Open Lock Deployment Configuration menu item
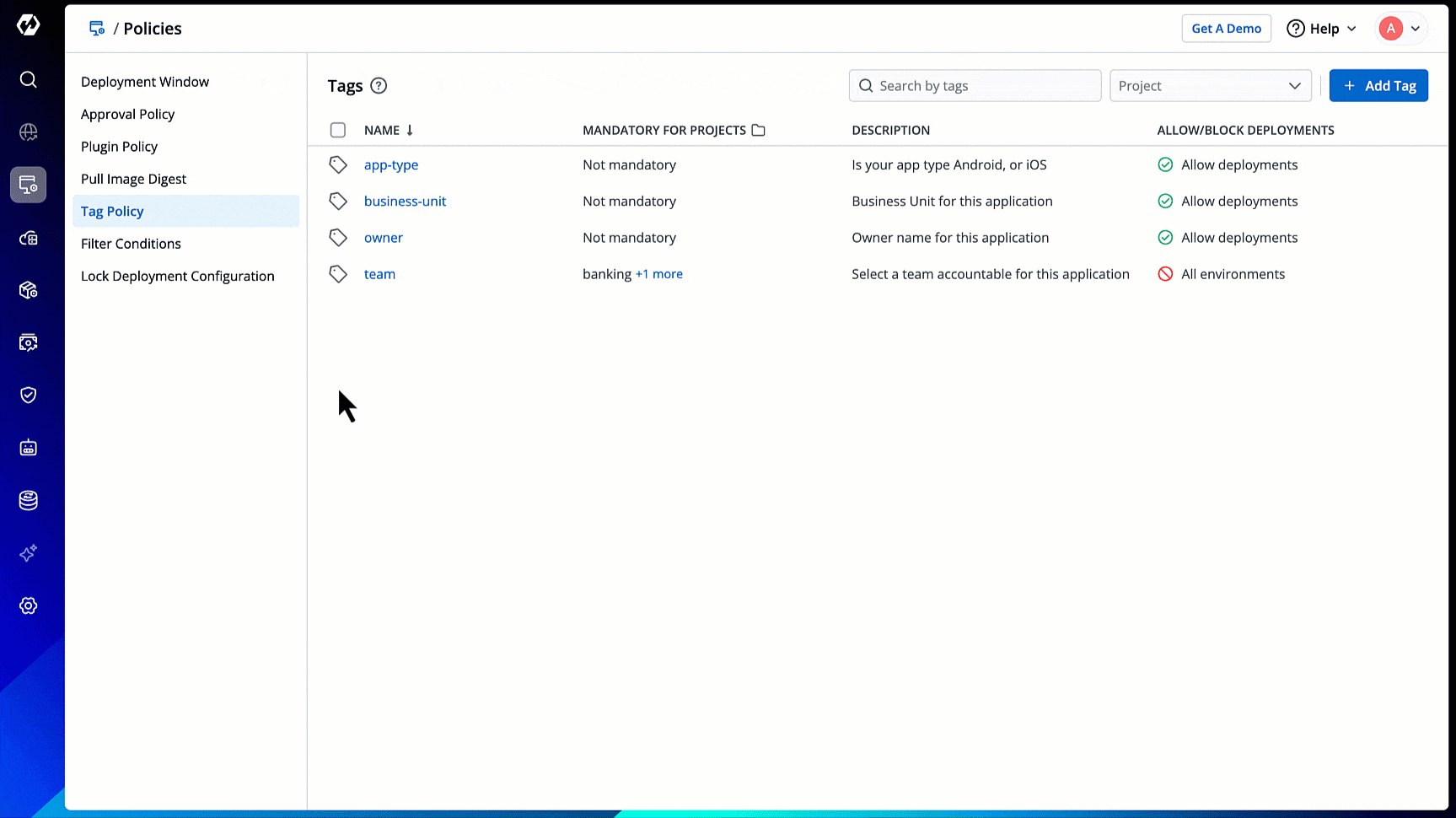 click(x=177, y=276)
